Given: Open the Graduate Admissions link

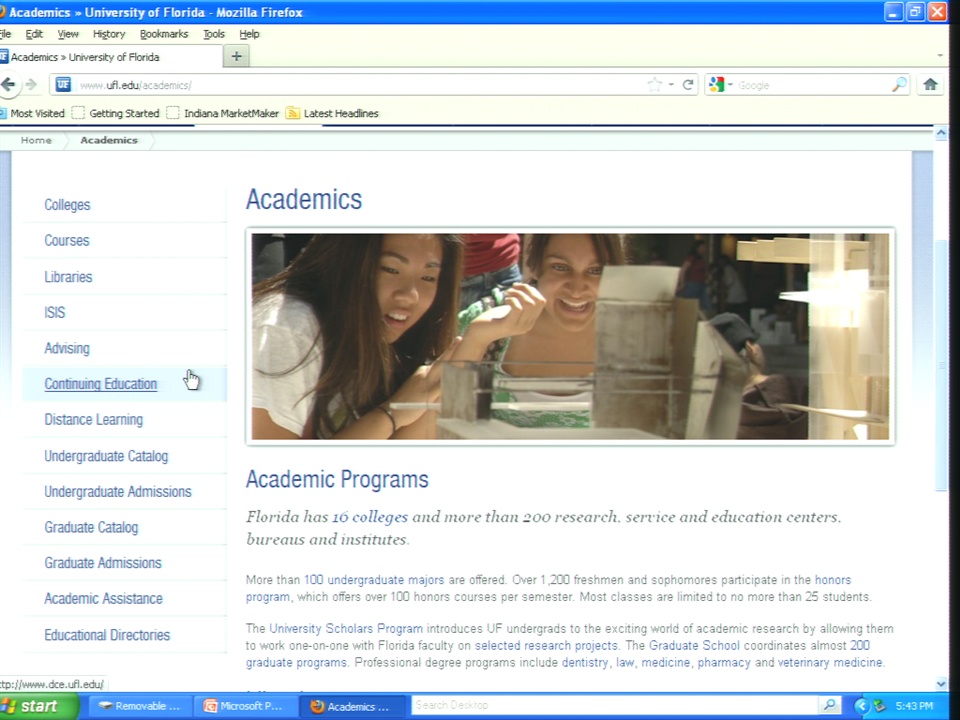Looking at the screenshot, I should click(x=103, y=563).
